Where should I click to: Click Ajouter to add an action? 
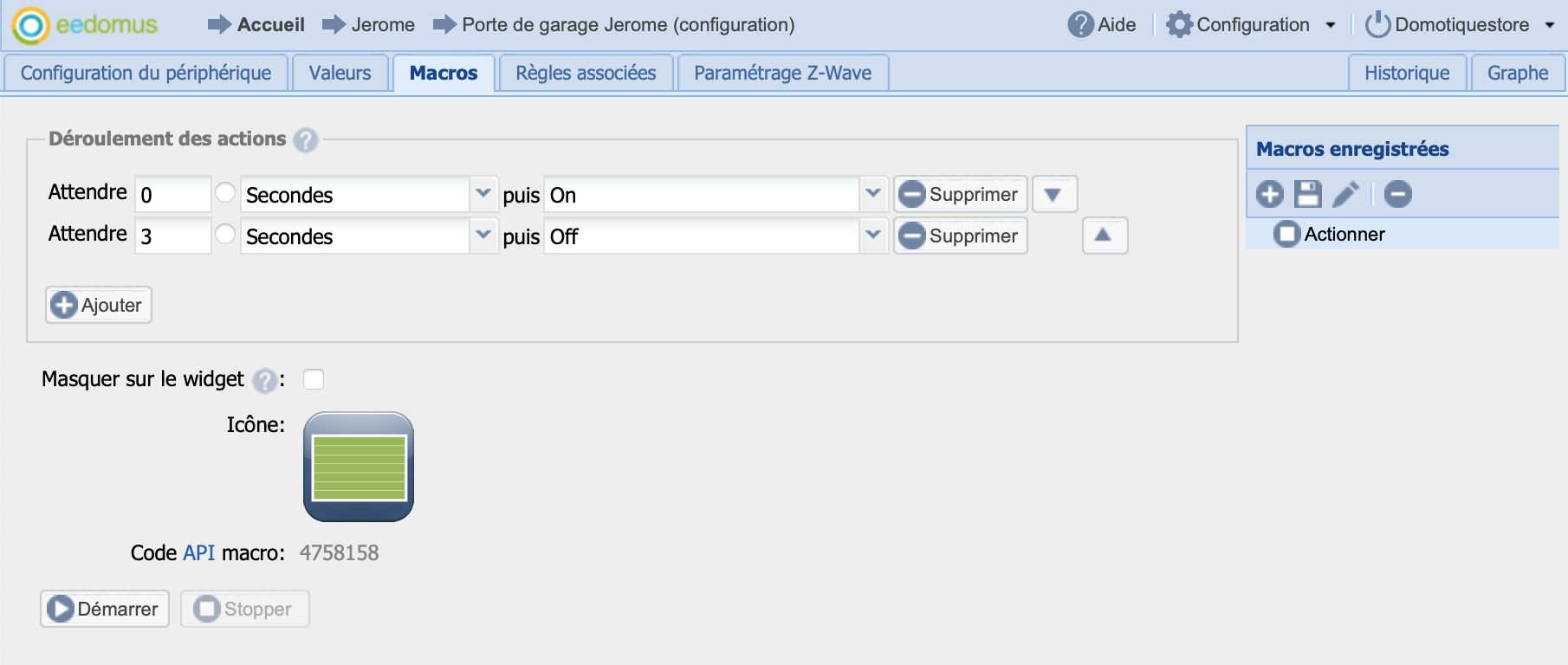(x=99, y=305)
